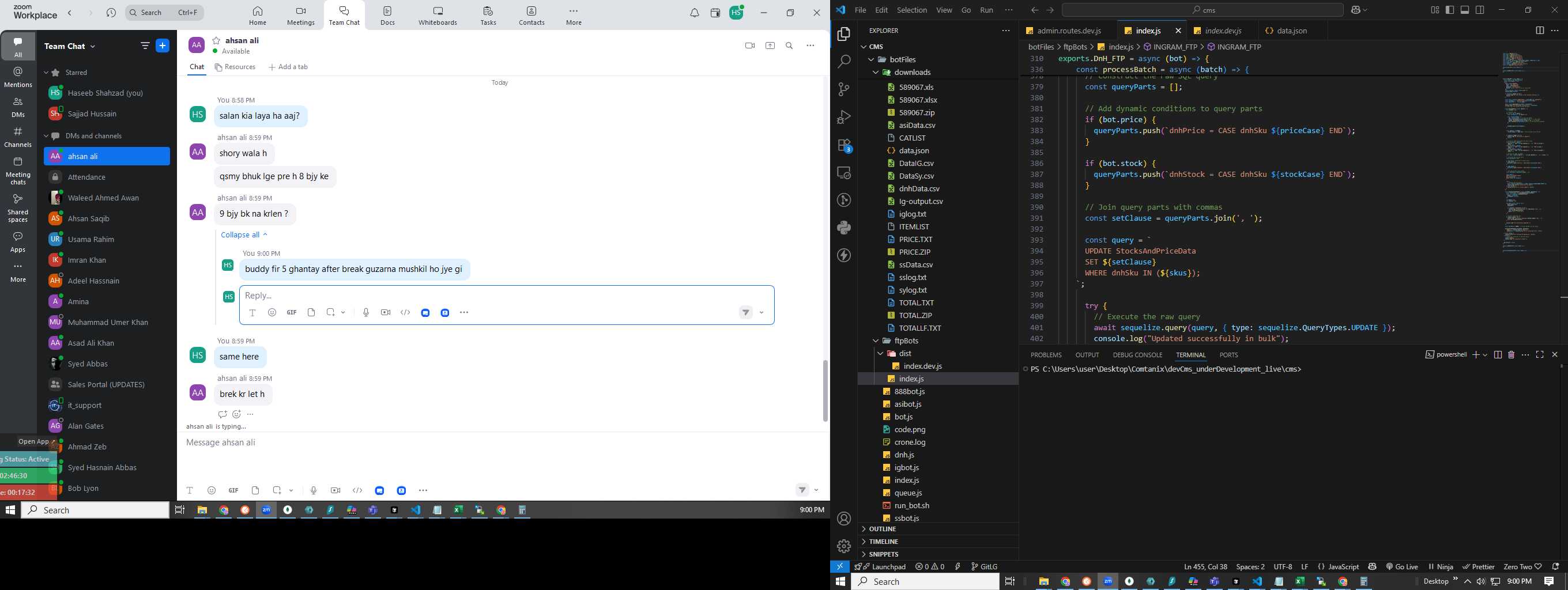
Task: Open new terminal launch profile dropdown
Action: 1485,355
